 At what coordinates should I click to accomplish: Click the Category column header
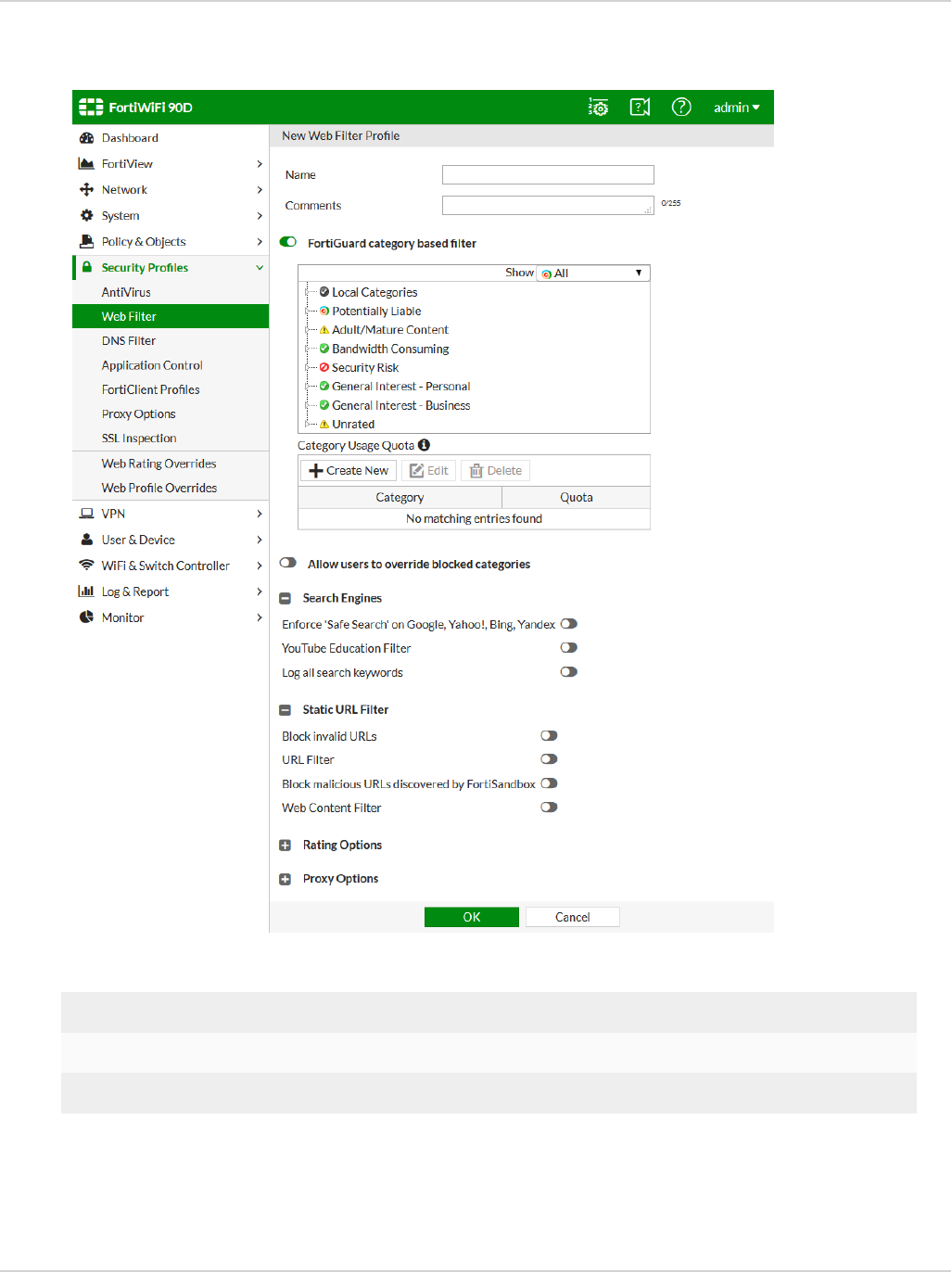point(400,498)
